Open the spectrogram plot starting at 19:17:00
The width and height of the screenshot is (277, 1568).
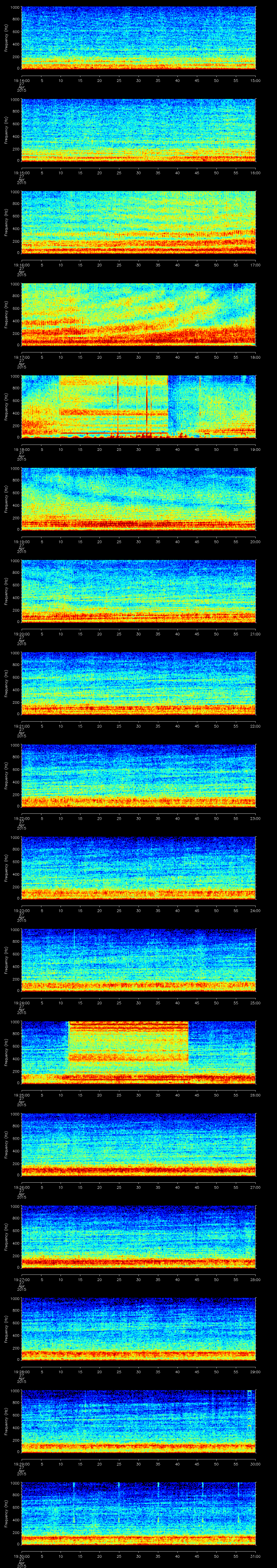138,314
